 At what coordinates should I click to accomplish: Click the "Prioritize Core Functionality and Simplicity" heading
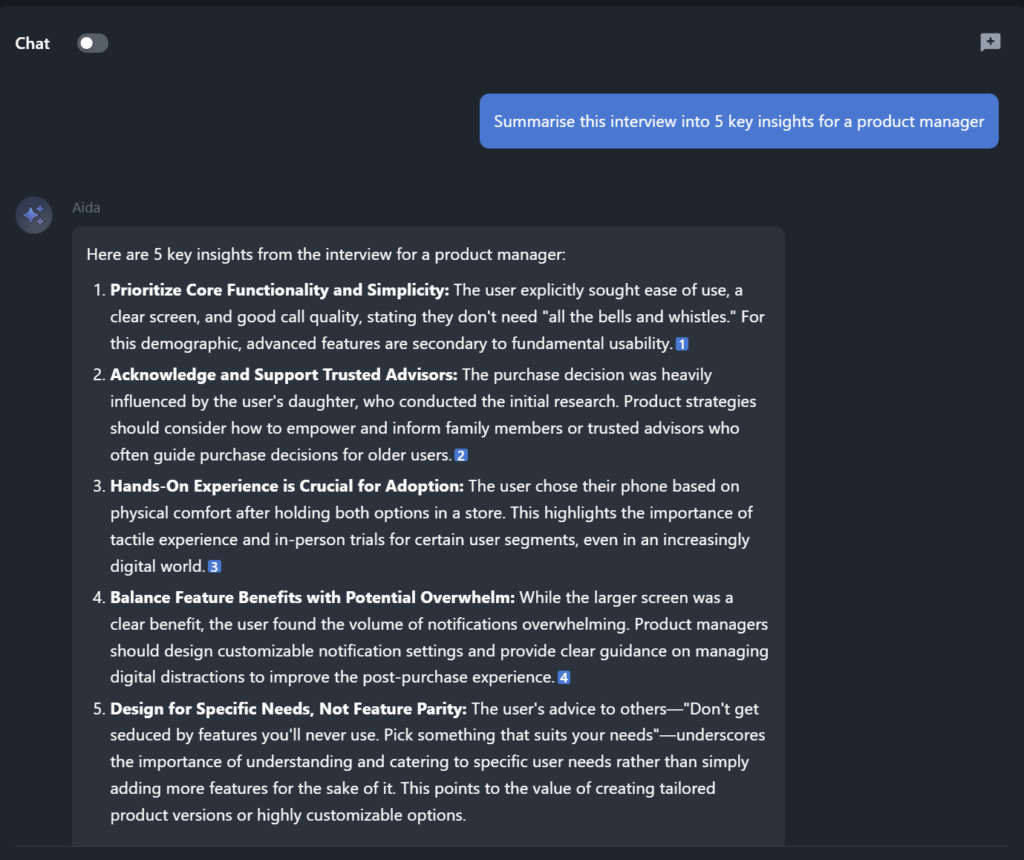(280, 290)
